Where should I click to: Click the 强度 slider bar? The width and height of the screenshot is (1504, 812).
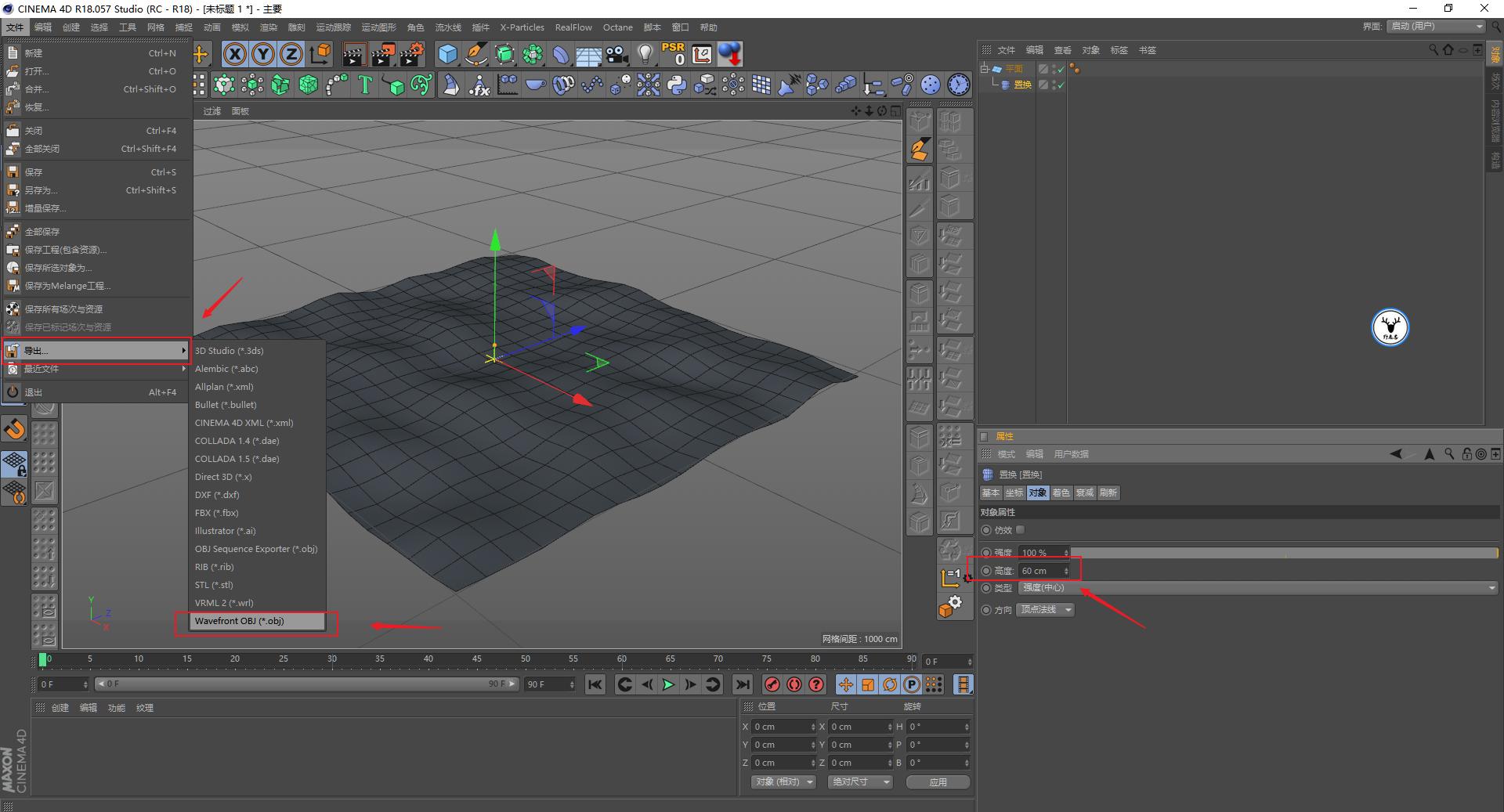1283,553
